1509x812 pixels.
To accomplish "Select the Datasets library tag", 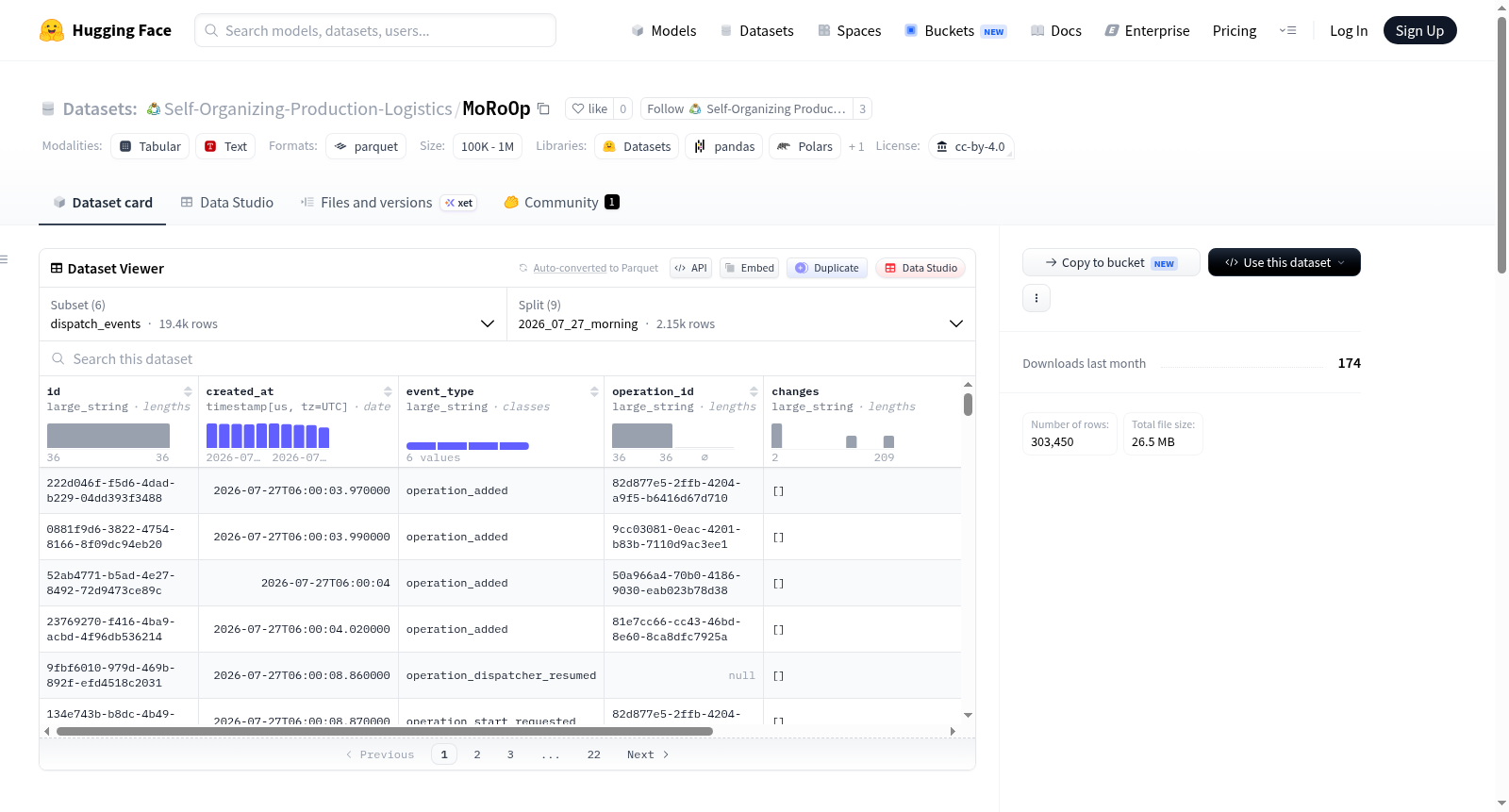I will (637, 146).
